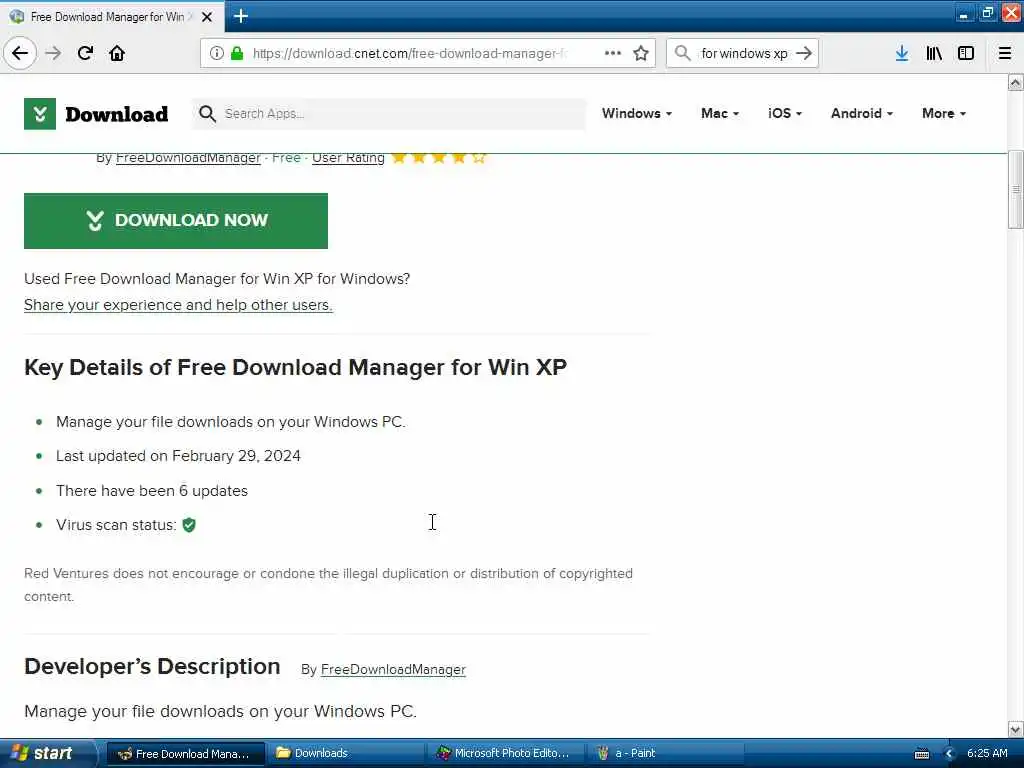Open FreeDownloadManager link beside Developer's Description
The width and height of the screenshot is (1024, 768).
click(x=393, y=669)
